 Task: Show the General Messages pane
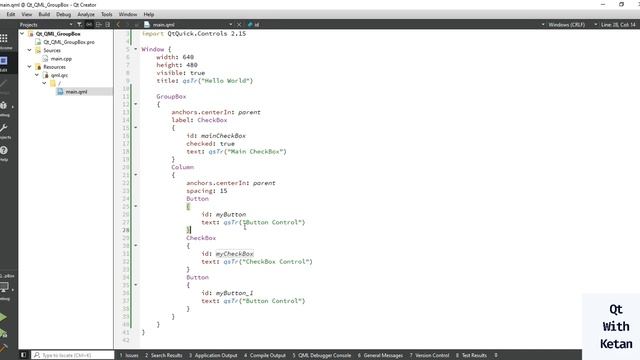[380, 356]
